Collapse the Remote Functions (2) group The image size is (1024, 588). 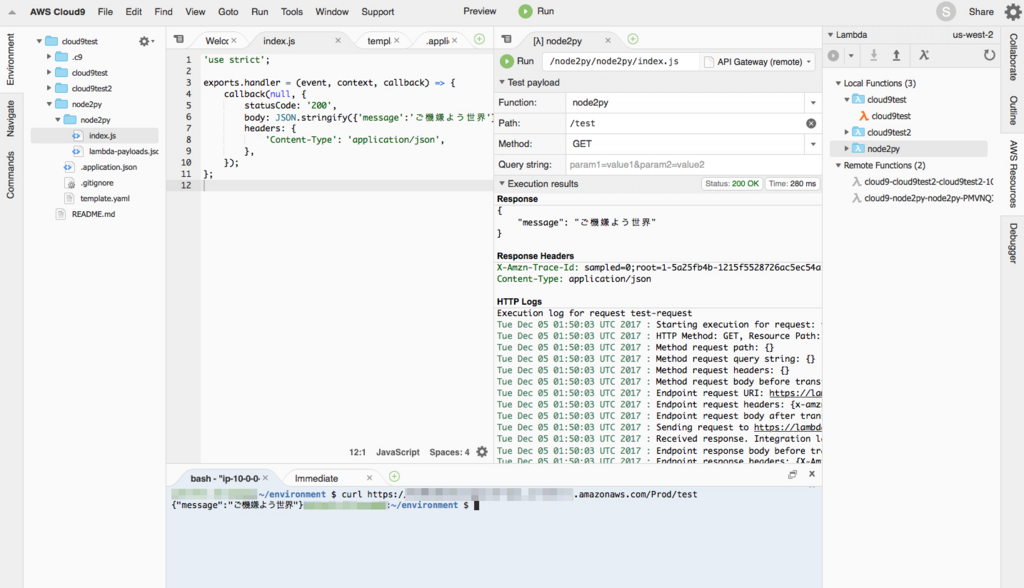pyautogui.click(x=839, y=166)
